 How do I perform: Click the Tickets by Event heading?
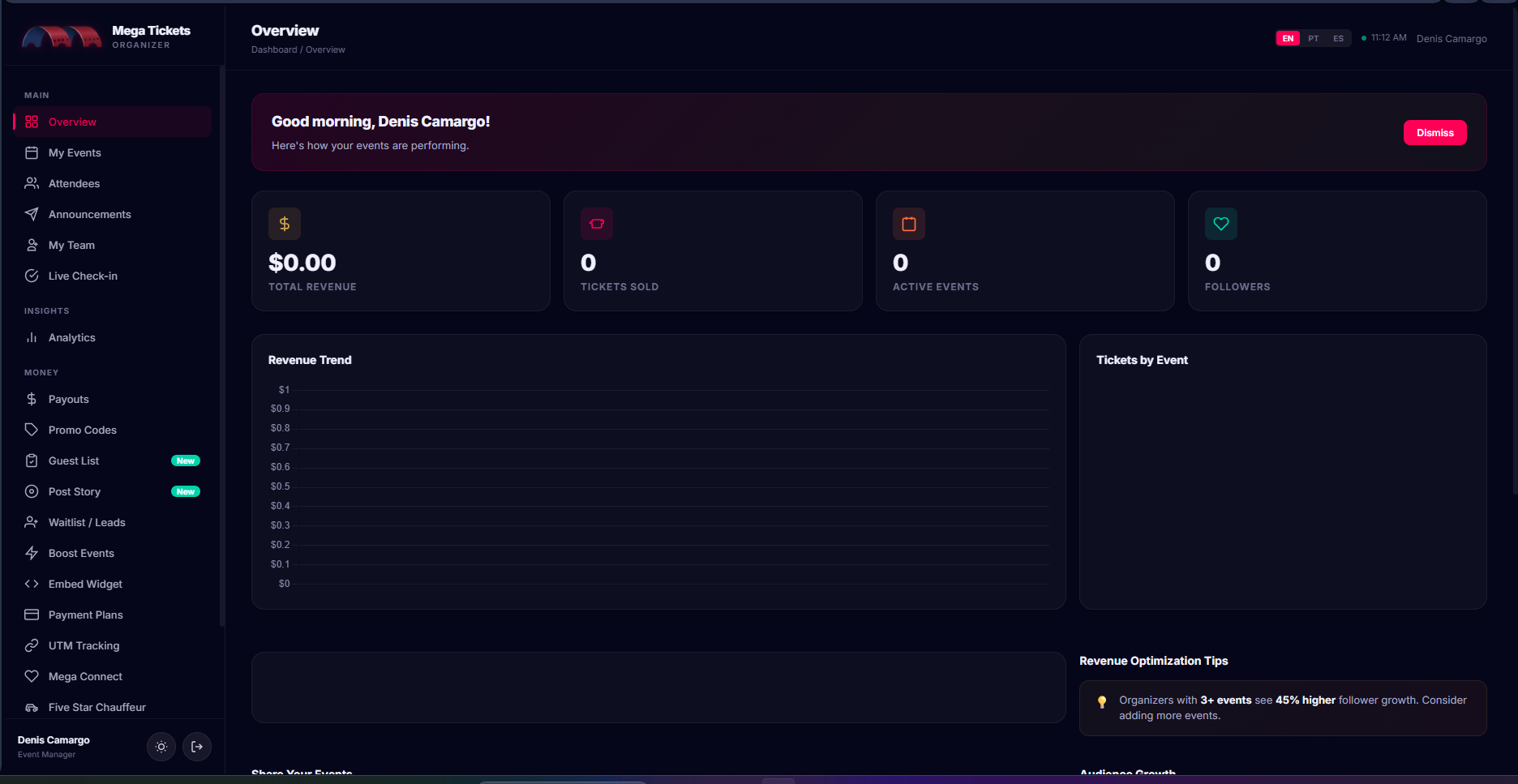(x=1142, y=360)
